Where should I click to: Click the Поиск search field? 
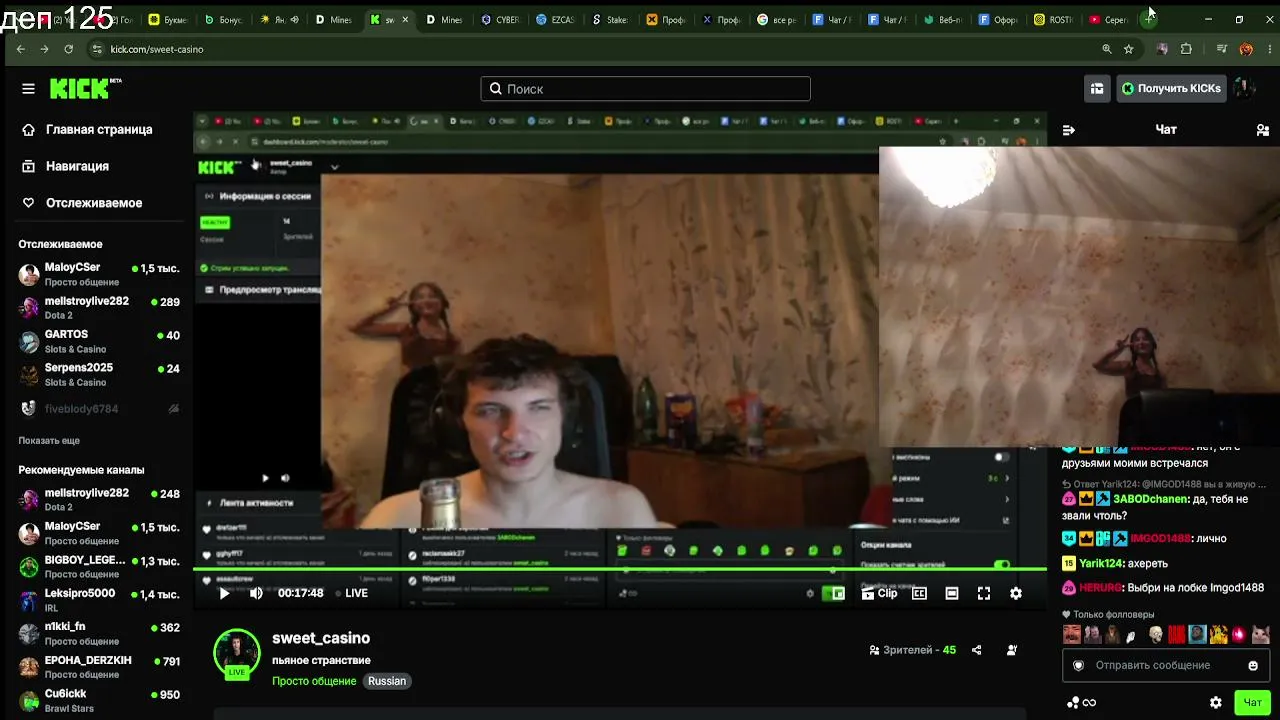(645, 89)
